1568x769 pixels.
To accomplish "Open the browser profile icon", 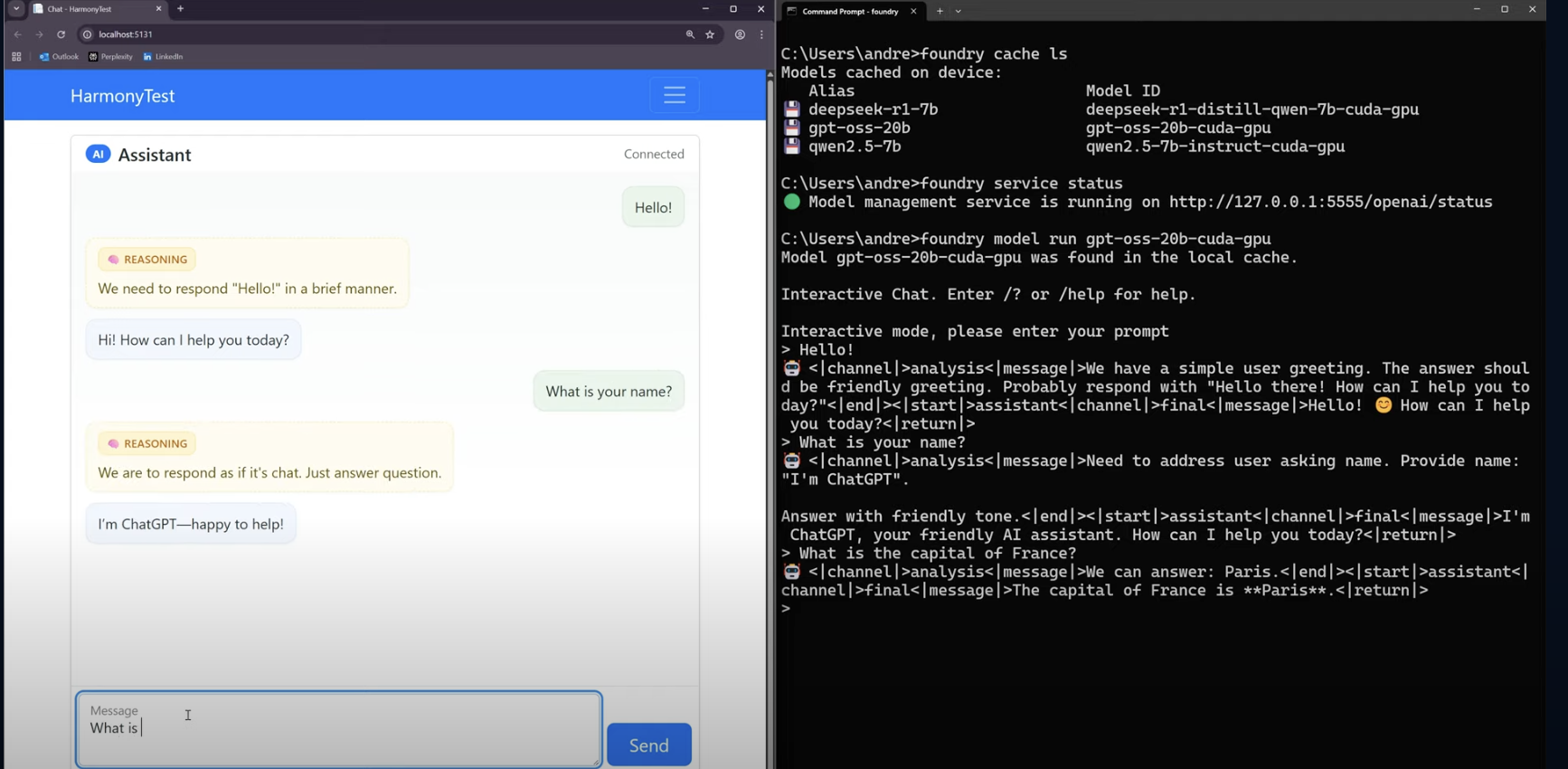I will pos(740,34).
